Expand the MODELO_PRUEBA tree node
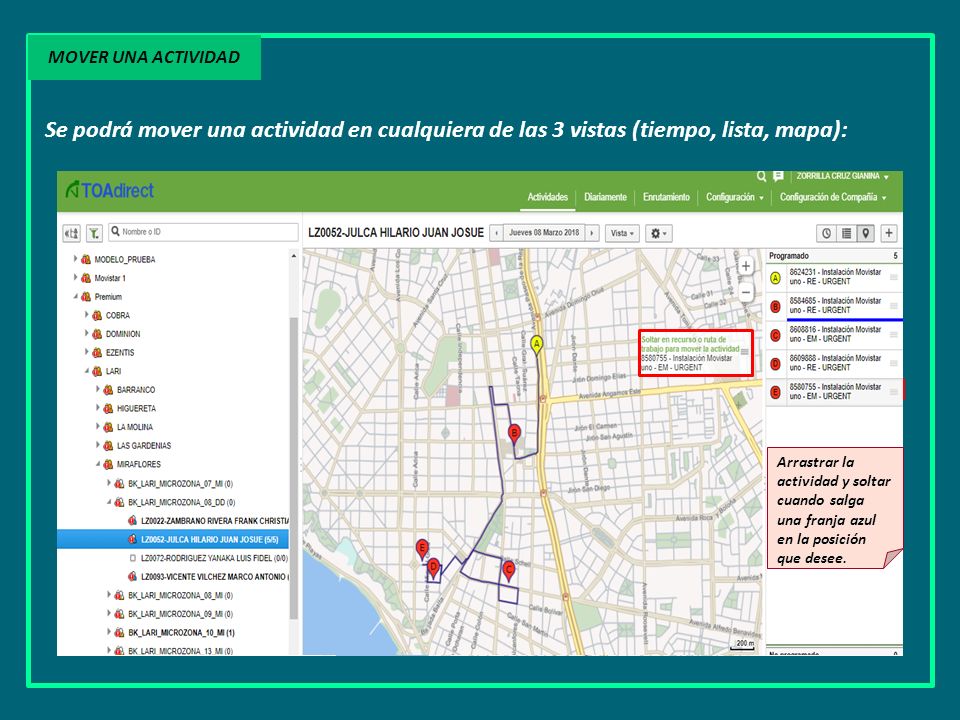960x720 pixels. coord(75,259)
